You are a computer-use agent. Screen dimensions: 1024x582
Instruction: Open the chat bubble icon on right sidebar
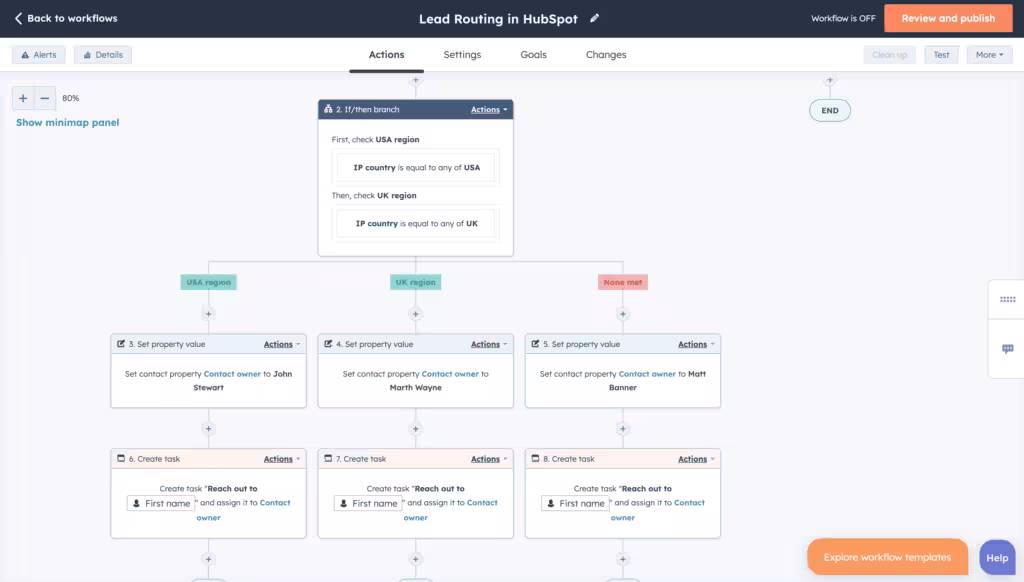(1007, 349)
